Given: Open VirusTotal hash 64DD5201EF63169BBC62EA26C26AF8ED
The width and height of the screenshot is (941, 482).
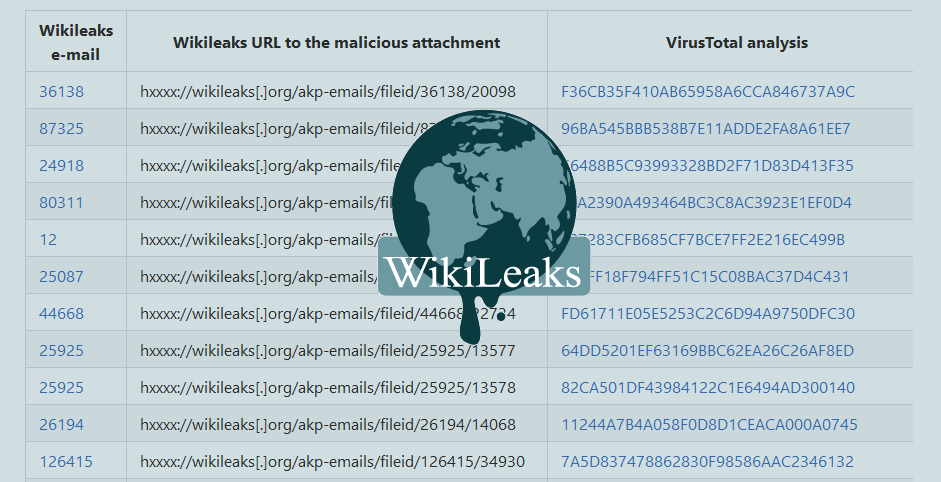Looking at the screenshot, I should click(x=708, y=351).
